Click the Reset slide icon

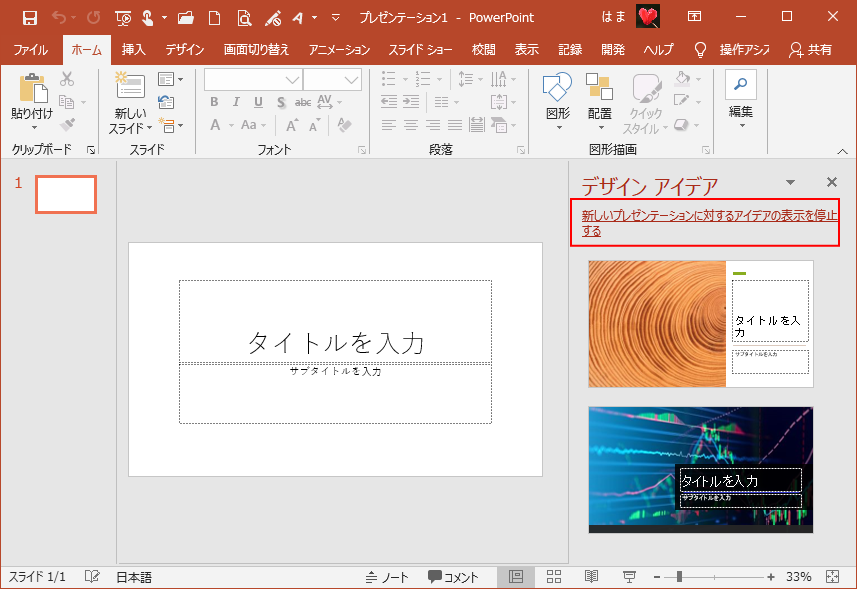[x=166, y=102]
